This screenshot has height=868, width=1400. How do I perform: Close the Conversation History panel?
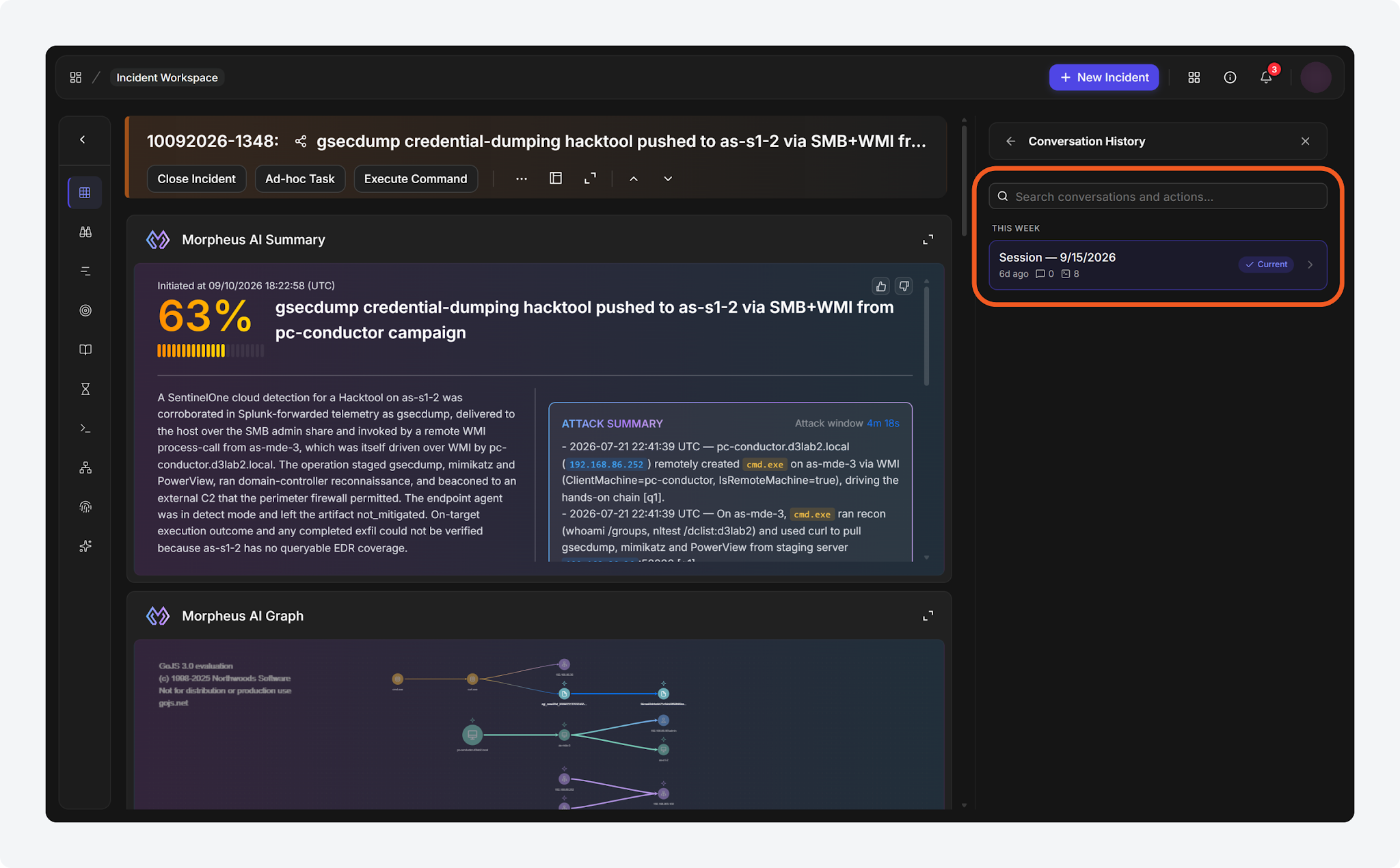point(1305,141)
